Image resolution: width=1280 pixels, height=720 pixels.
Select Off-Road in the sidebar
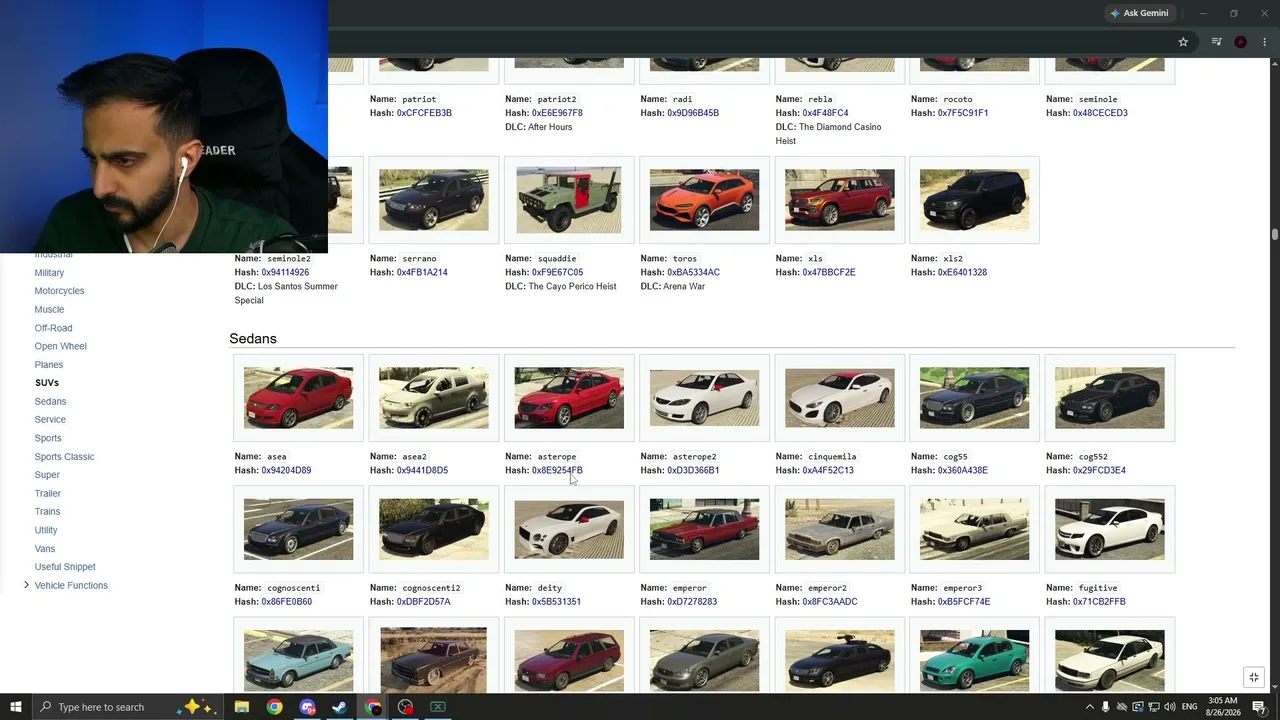point(53,328)
